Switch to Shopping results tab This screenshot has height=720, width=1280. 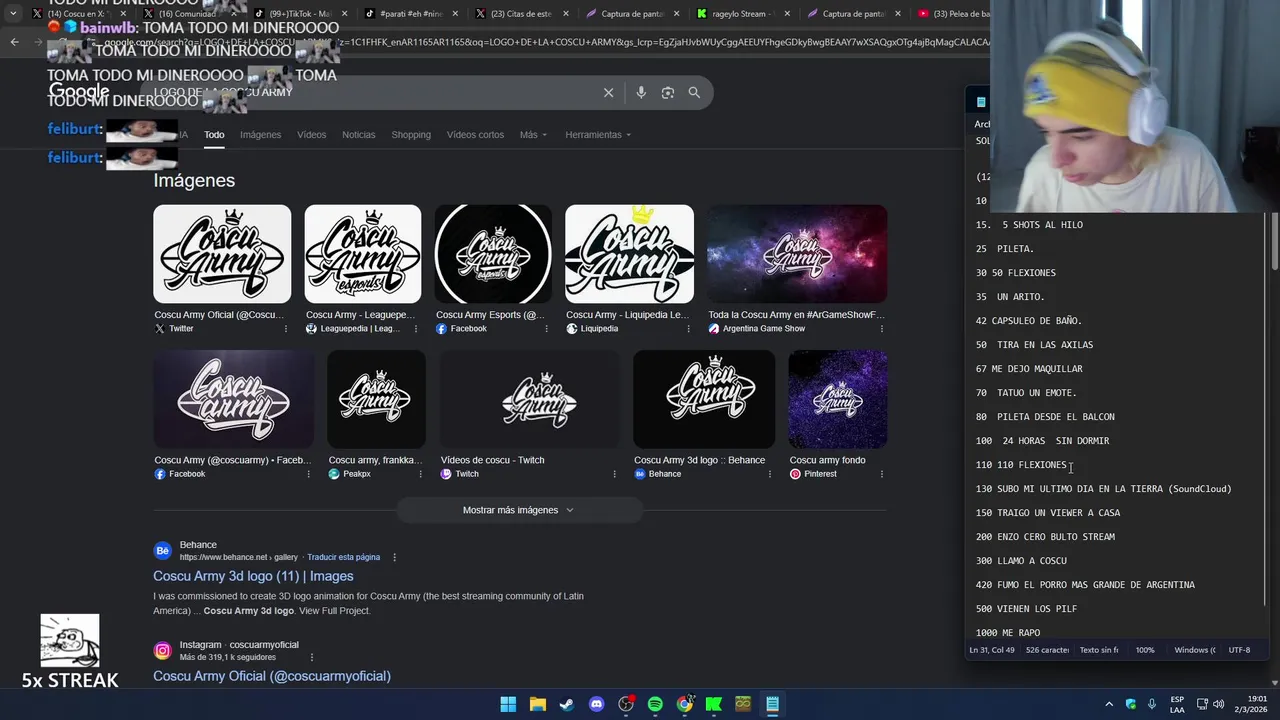[411, 135]
